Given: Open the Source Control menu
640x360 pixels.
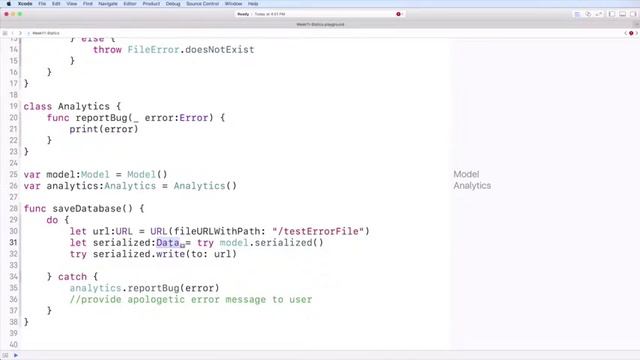Looking at the screenshot, I should 202,4.
